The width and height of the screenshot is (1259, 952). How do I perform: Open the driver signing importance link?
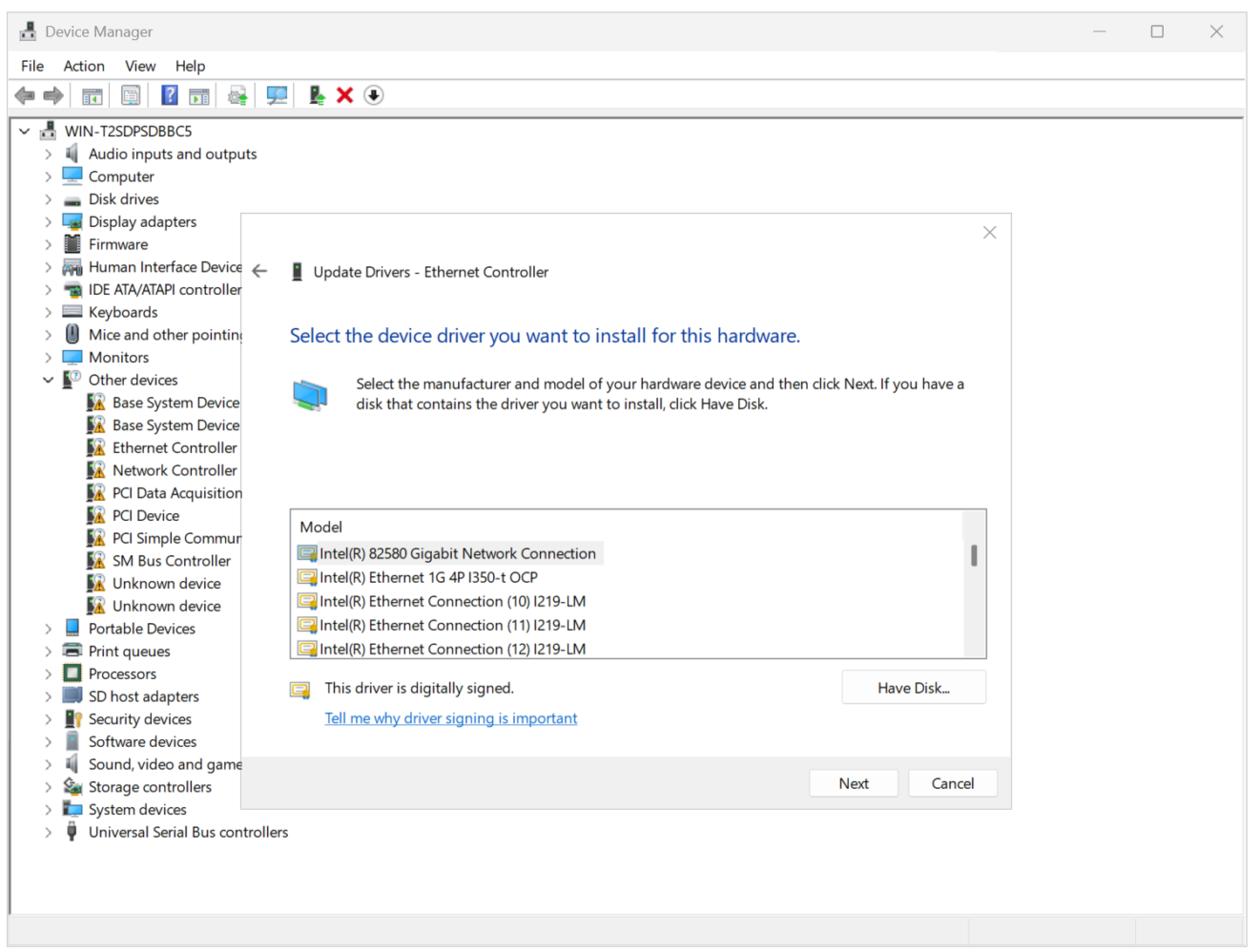[x=451, y=718]
